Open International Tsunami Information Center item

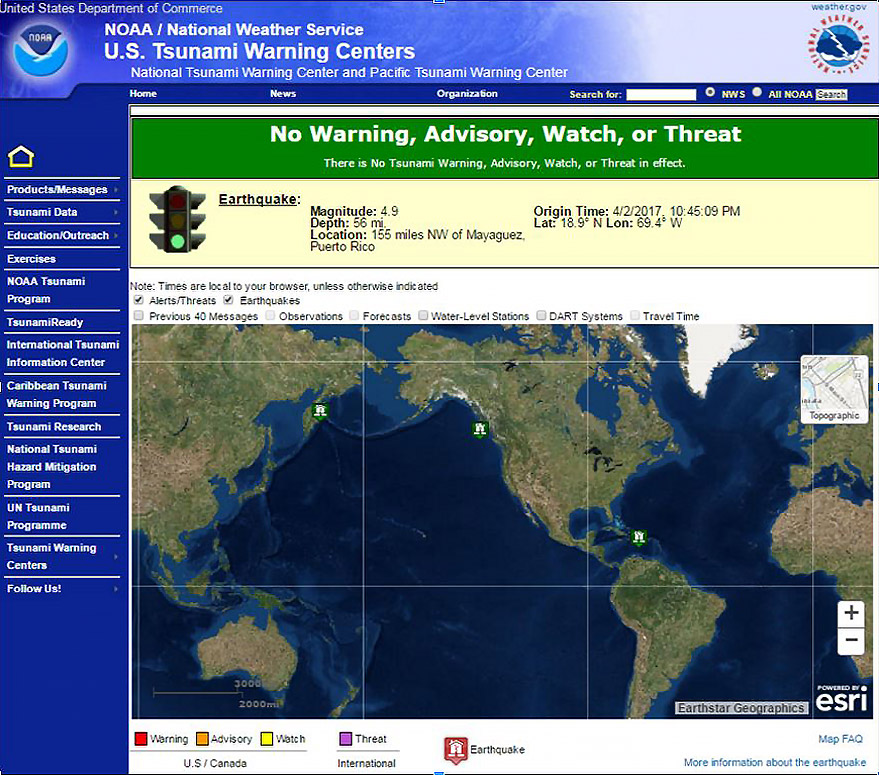[63, 353]
